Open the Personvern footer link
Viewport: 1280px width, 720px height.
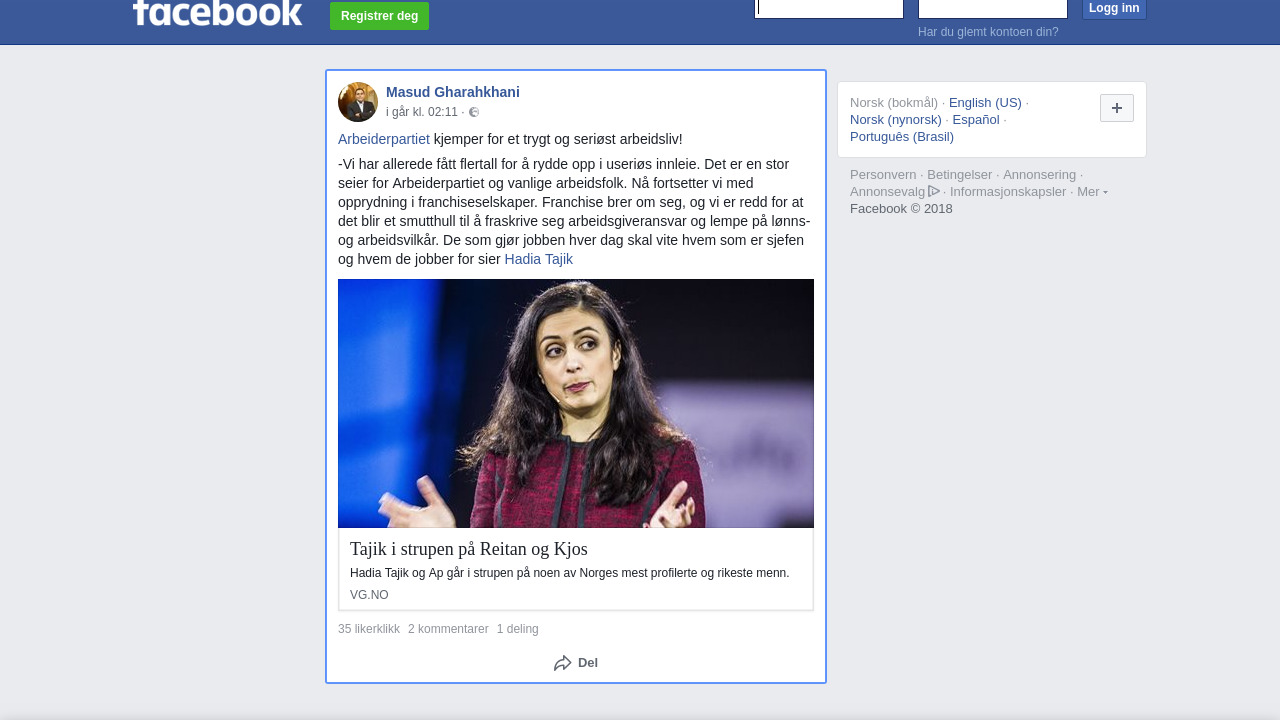point(883,175)
